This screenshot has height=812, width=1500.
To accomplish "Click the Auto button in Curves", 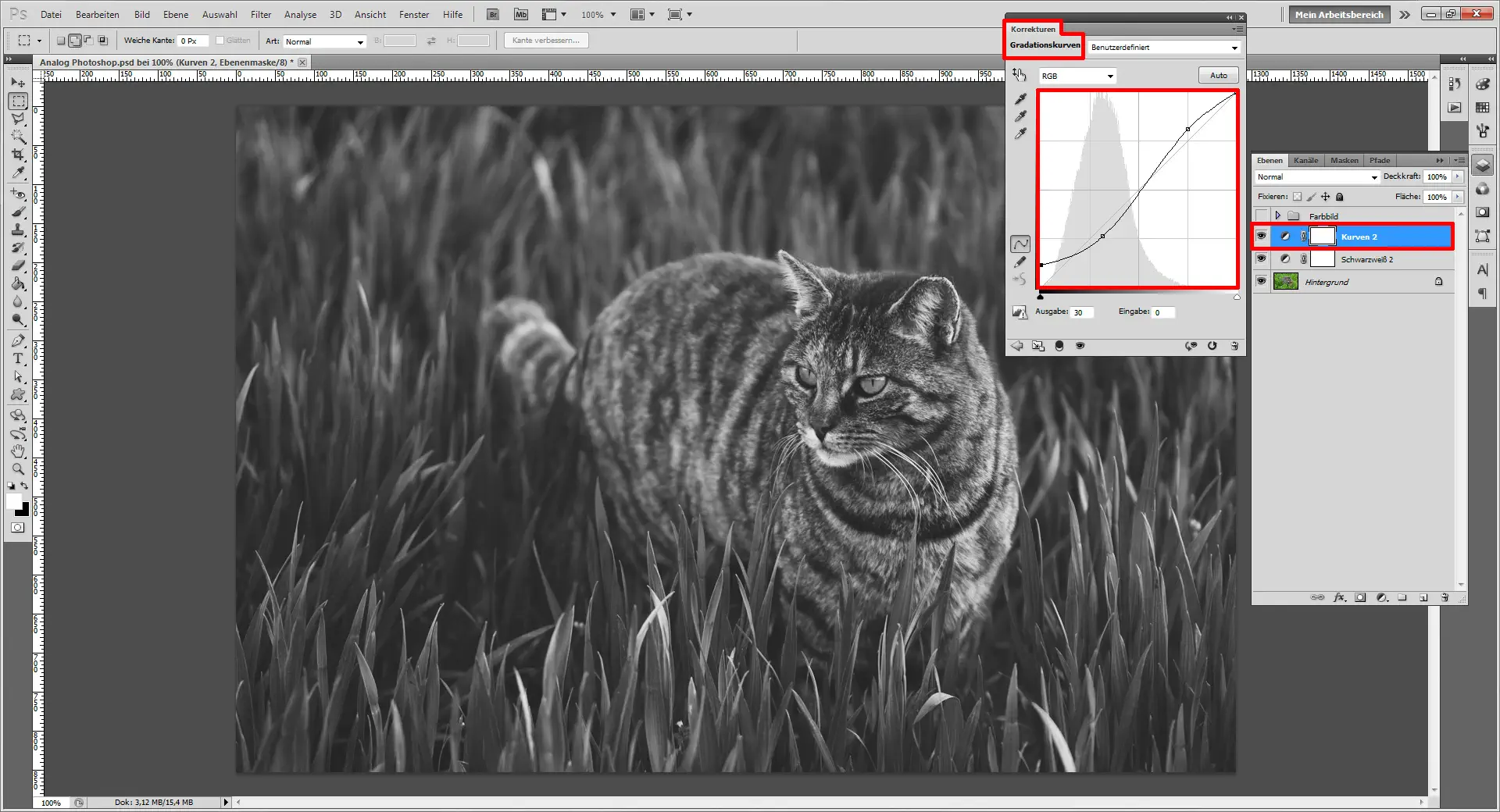I will 1218,75.
